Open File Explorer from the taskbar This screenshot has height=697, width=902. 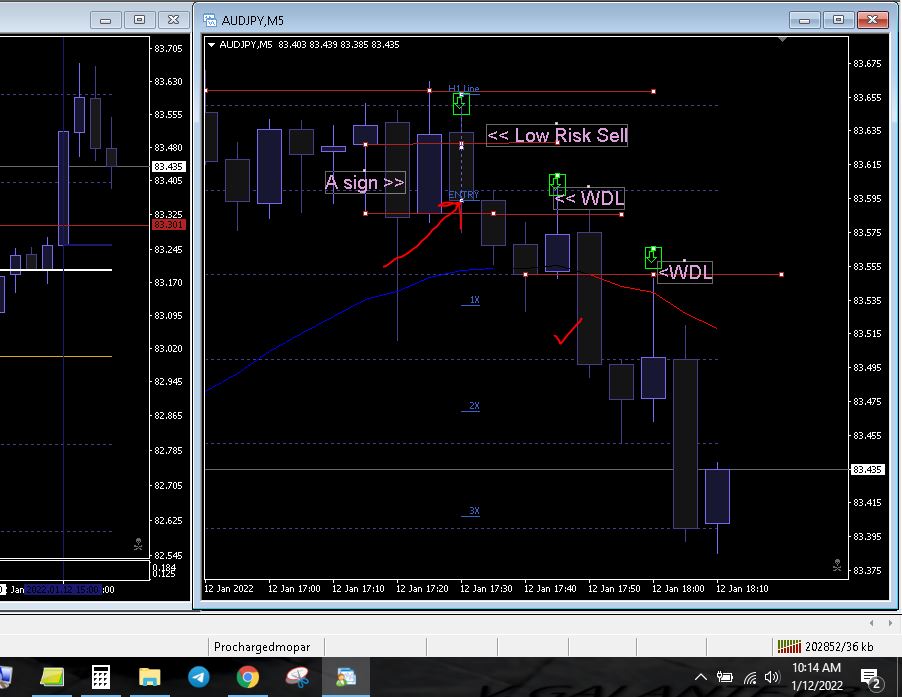tap(150, 677)
